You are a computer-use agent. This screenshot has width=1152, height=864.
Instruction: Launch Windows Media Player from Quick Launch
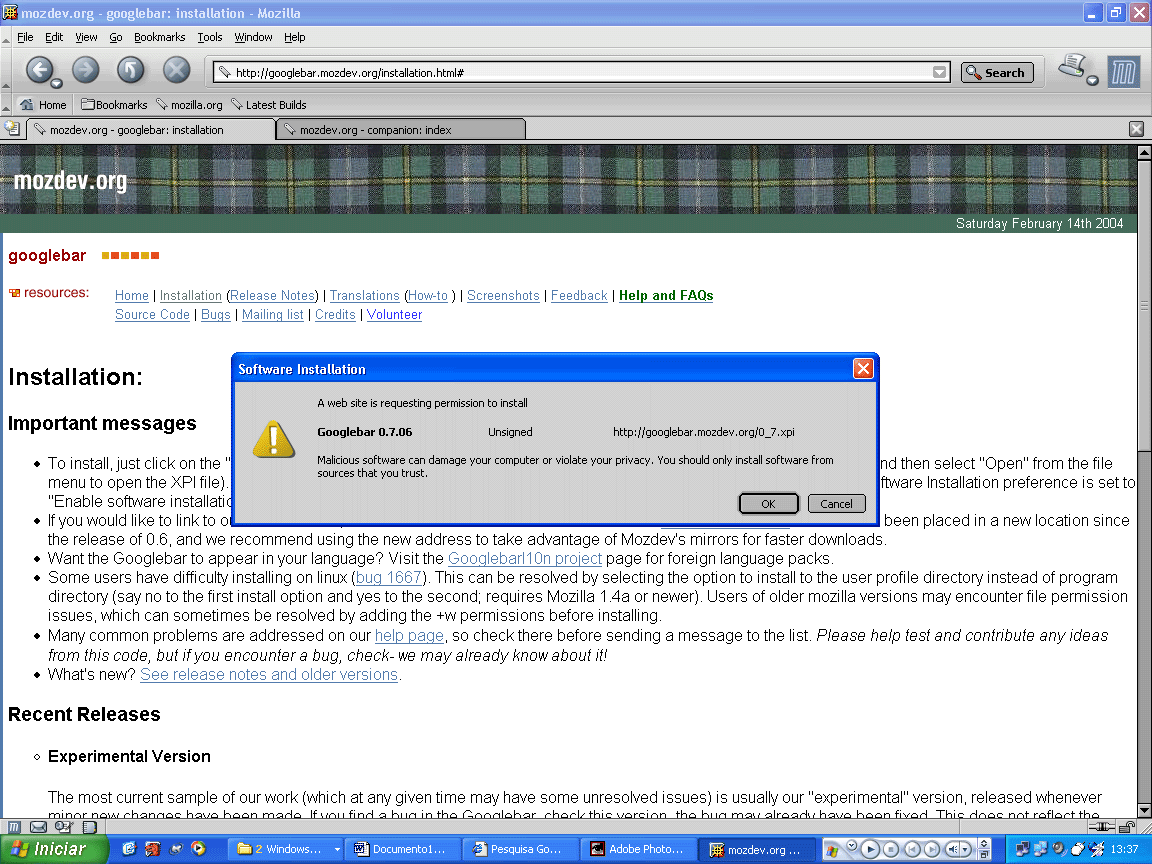(x=198, y=849)
